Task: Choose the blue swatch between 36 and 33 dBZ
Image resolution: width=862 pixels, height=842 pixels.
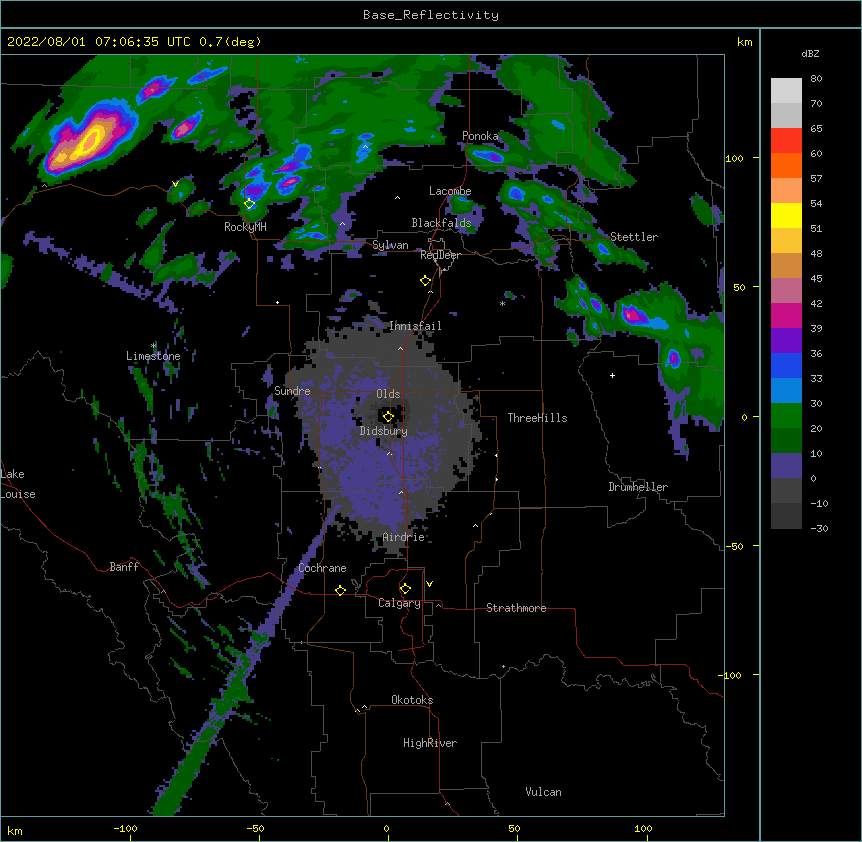Action: tap(786, 365)
